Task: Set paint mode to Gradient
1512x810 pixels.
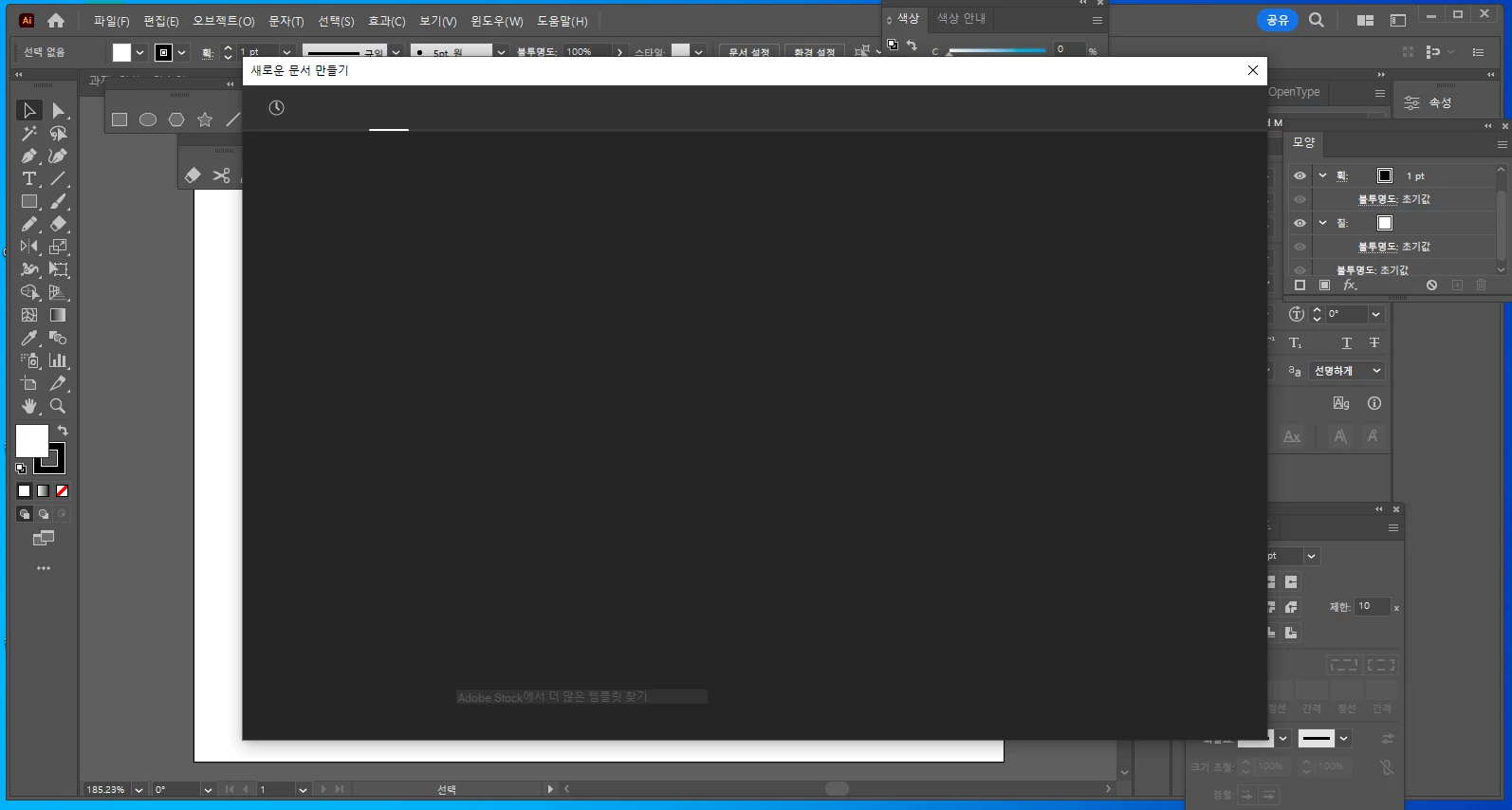Action: click(44, 491)
